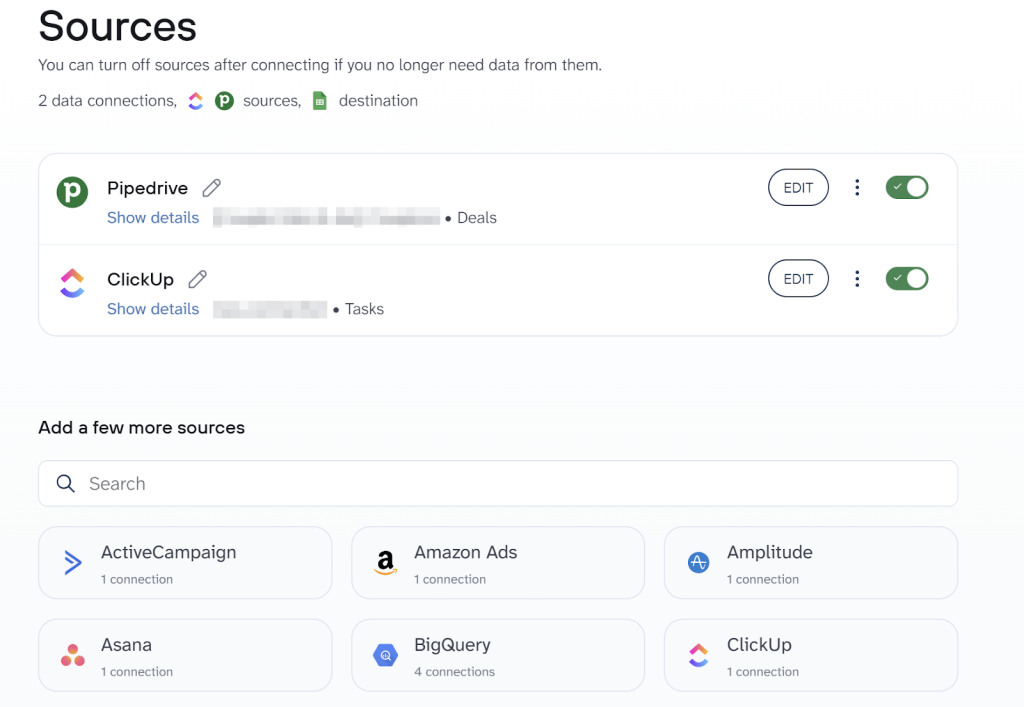Image resolution: width=1024 pixels, height=707 pixels.
Task: Select the BigQuery source icon
Action: tap(386, 655)
